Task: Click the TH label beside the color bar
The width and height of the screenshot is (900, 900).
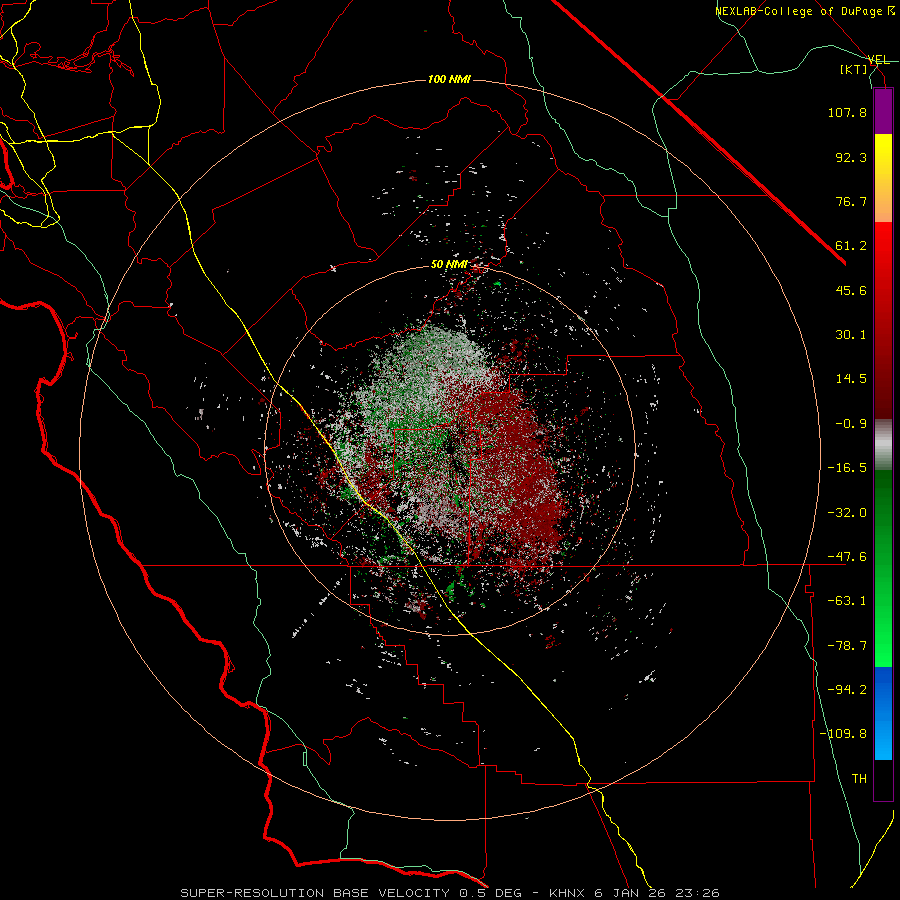Action: (x=859, y=779)
